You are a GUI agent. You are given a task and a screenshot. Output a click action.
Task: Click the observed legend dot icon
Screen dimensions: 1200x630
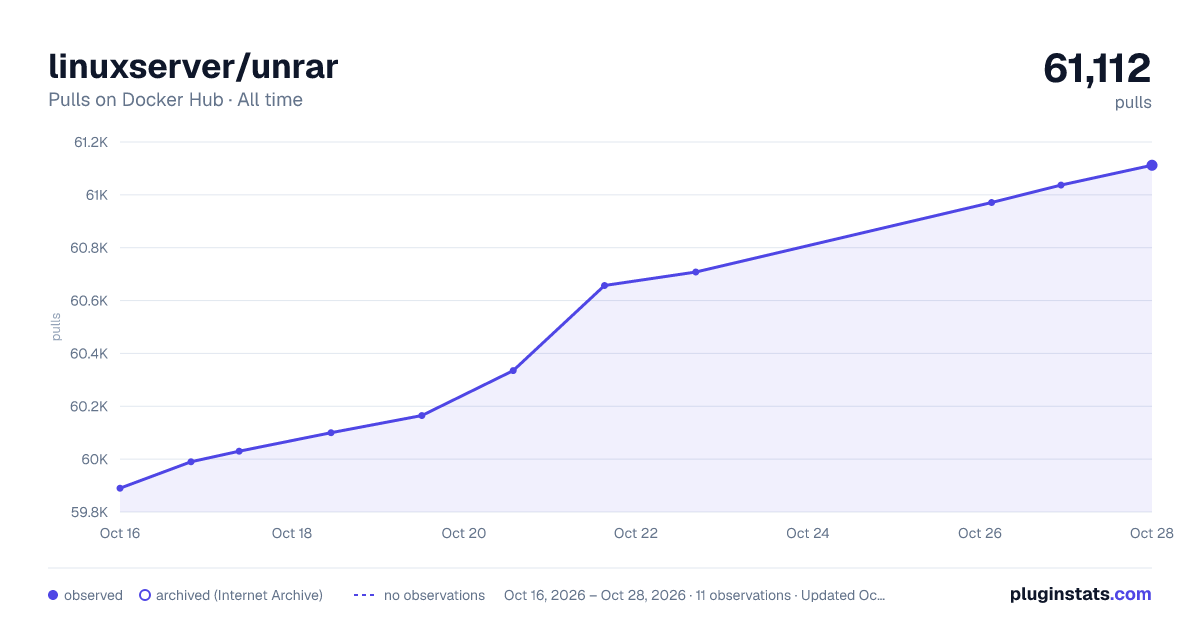coord(53,595)
